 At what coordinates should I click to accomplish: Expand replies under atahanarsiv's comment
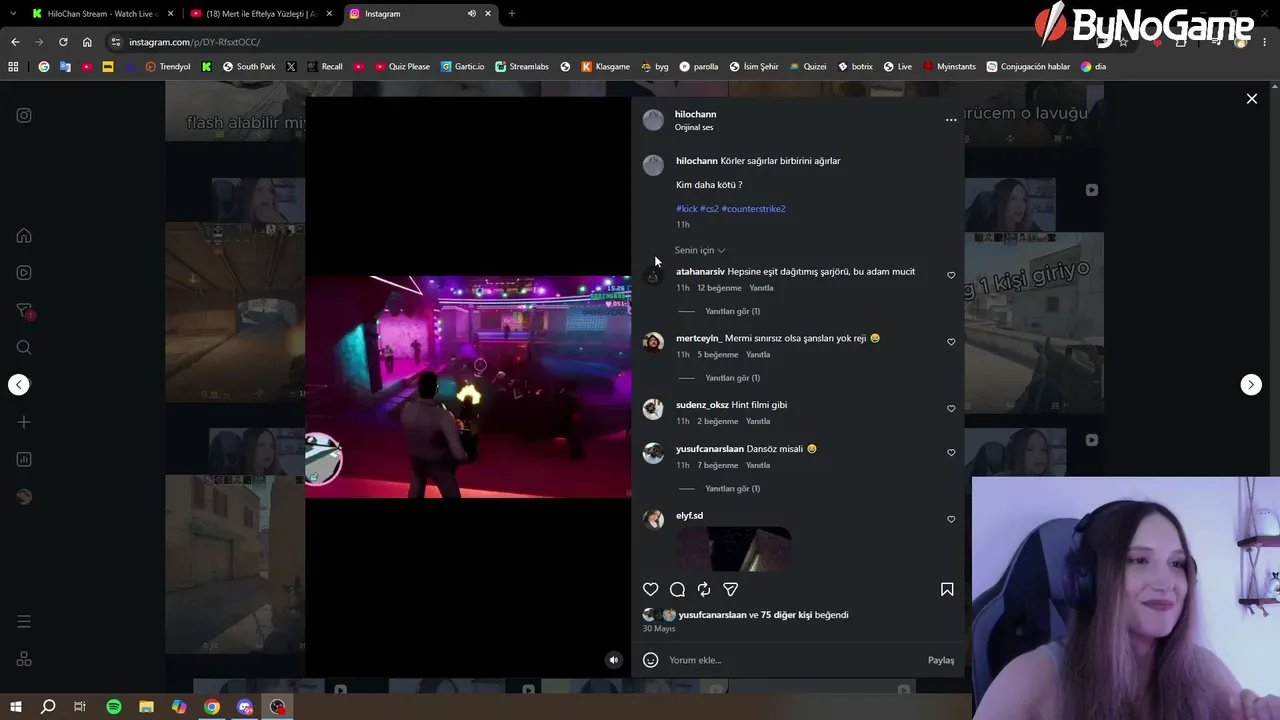pos(732,311)
